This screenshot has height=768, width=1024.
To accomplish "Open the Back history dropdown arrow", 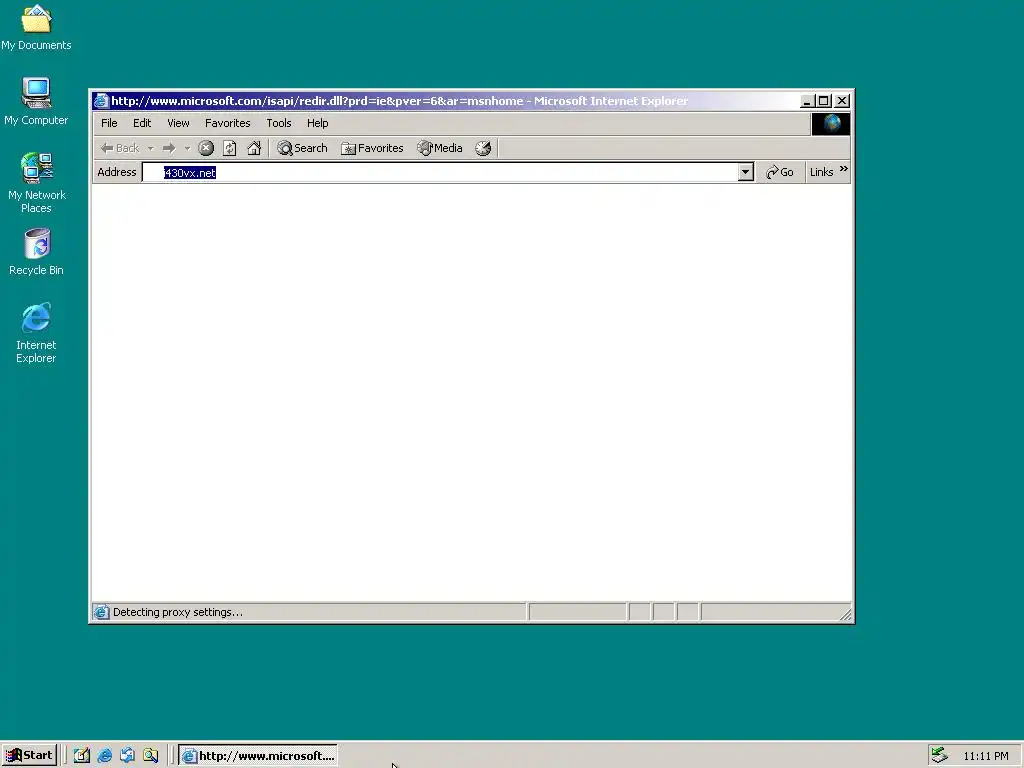I will click(151, 148).
